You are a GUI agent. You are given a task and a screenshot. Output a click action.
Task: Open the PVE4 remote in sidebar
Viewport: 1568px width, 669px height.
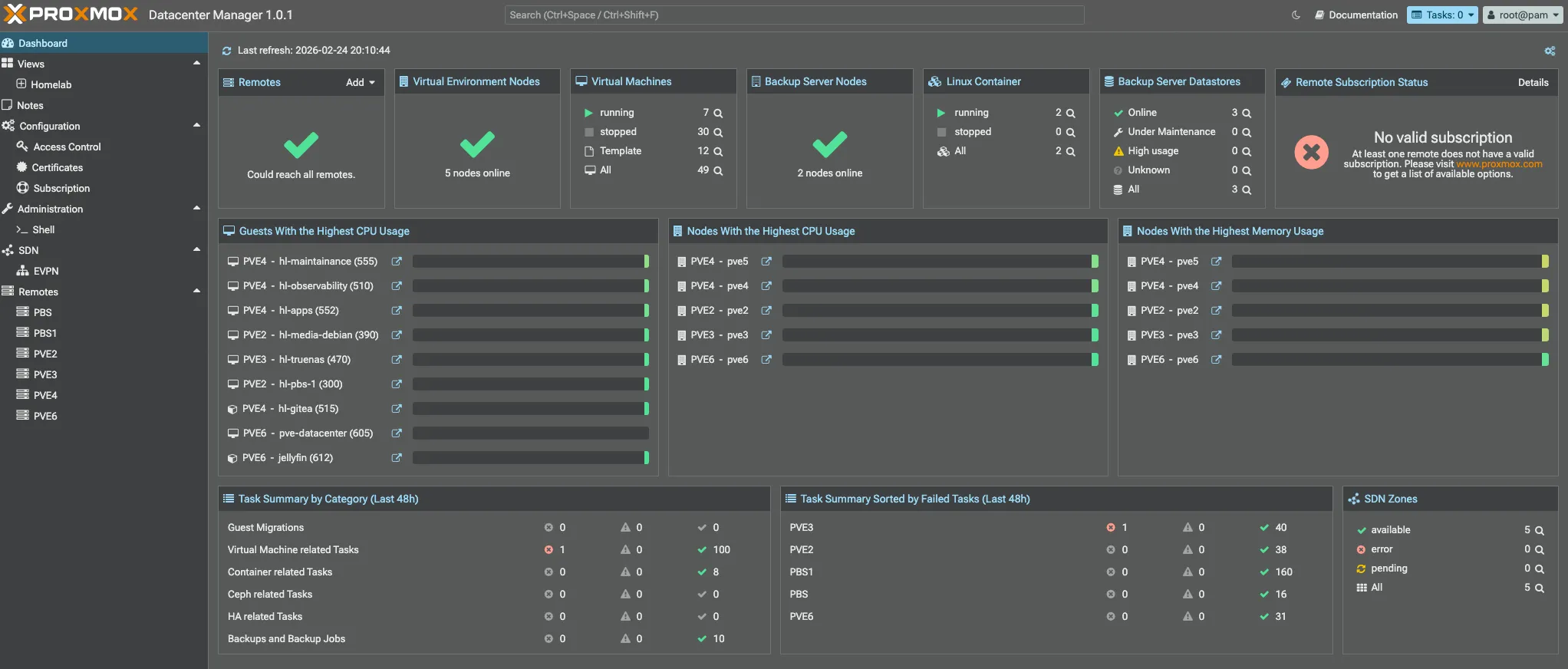tap(45, 395)
